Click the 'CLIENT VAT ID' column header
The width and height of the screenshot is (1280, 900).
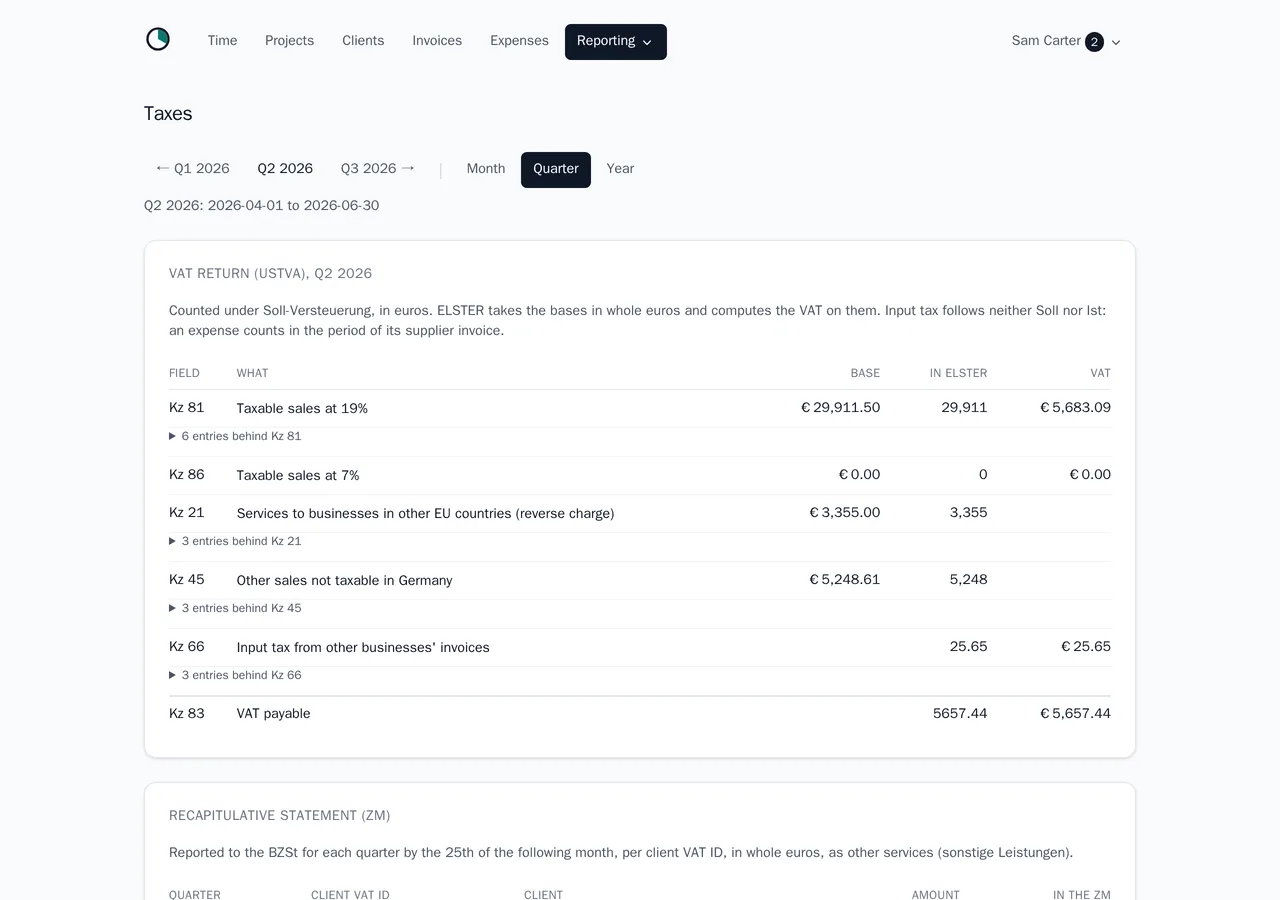tap(350, 895)
